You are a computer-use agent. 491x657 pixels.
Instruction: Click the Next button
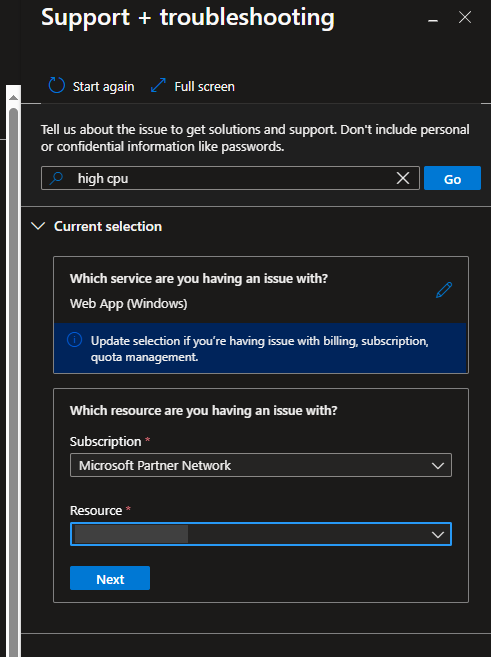[x=110, y=578]
